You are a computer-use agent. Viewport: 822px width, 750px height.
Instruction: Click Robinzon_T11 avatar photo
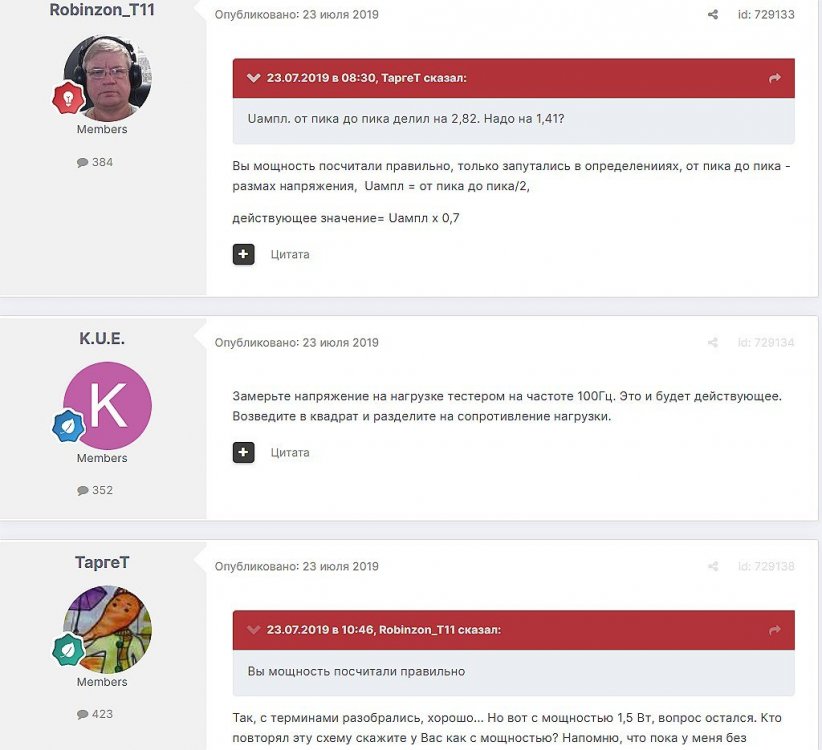(107, 78)
